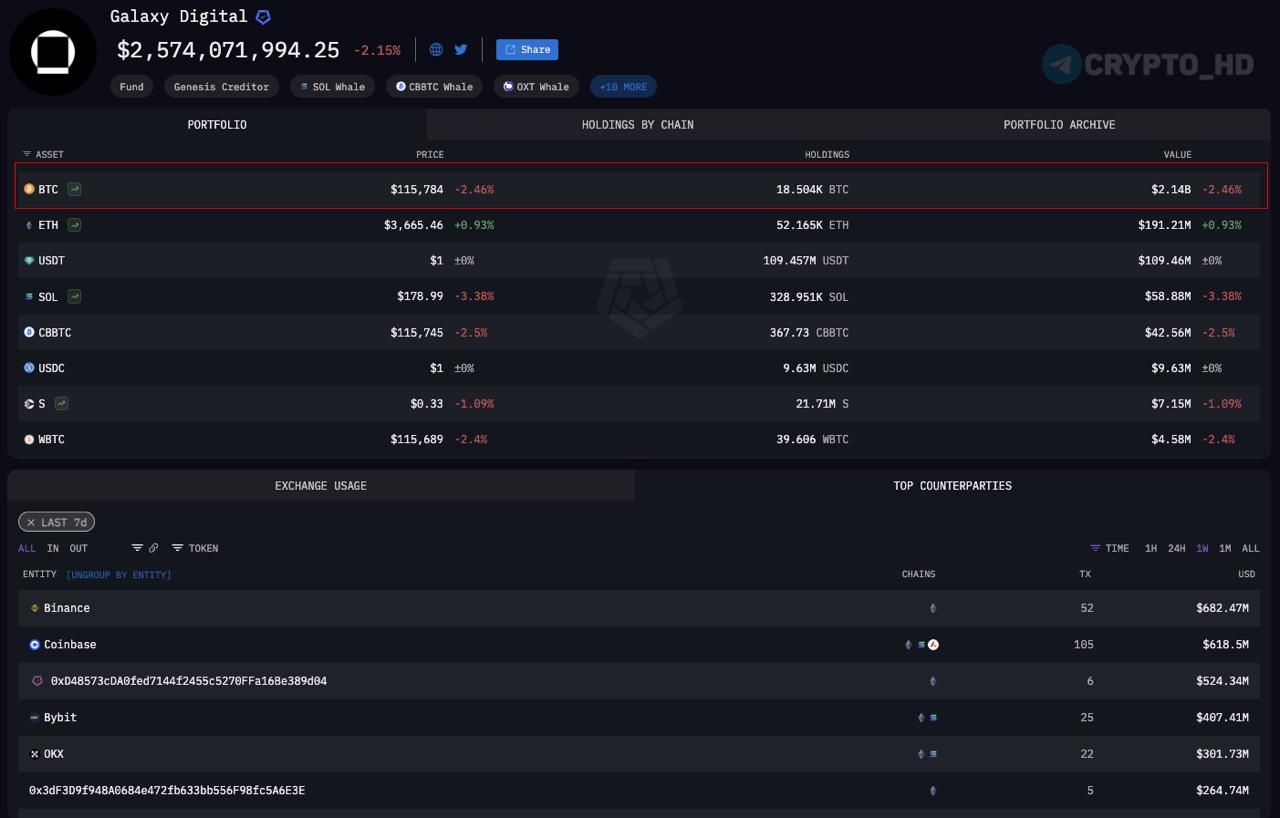Click the link chain filter icon

153,548
